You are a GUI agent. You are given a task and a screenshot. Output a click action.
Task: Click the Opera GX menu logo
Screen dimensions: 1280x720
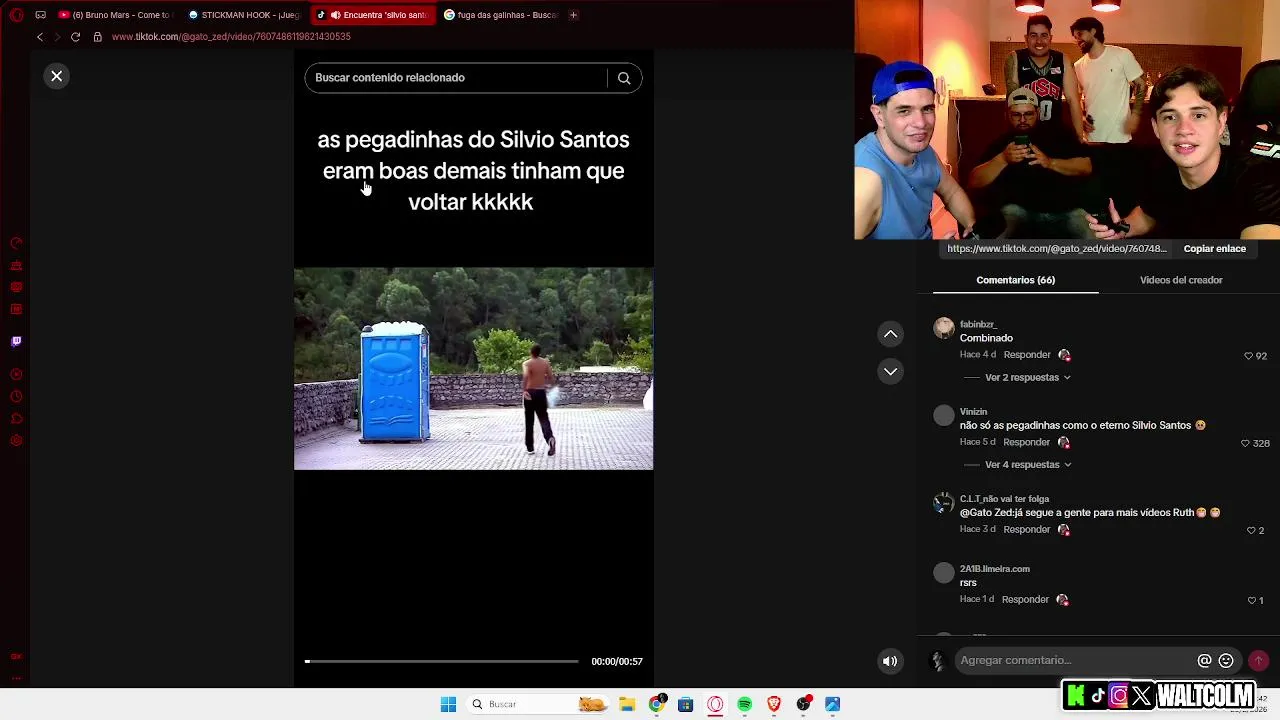pos(16,15)
